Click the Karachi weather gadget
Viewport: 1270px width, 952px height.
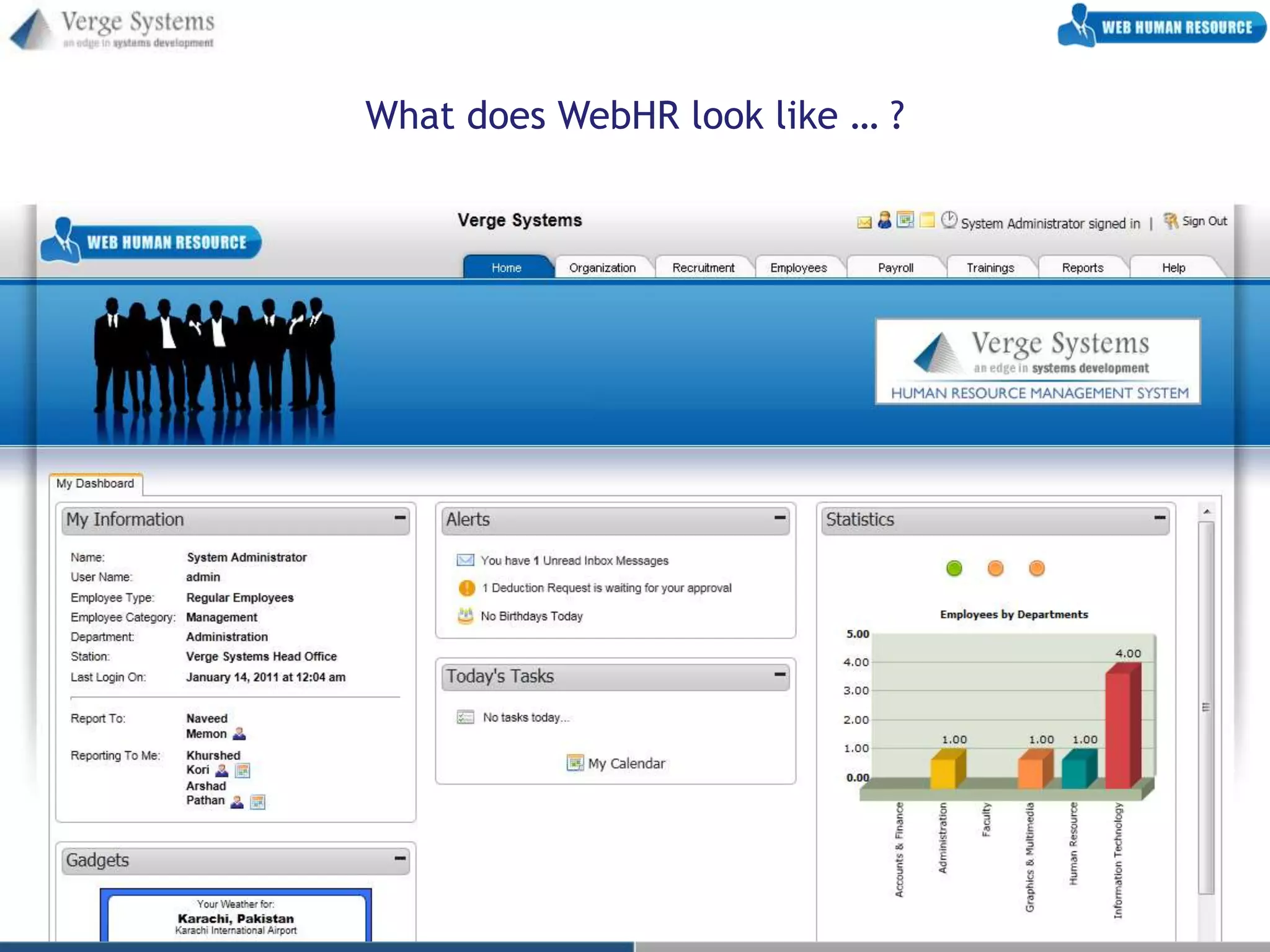click(236, 916)
